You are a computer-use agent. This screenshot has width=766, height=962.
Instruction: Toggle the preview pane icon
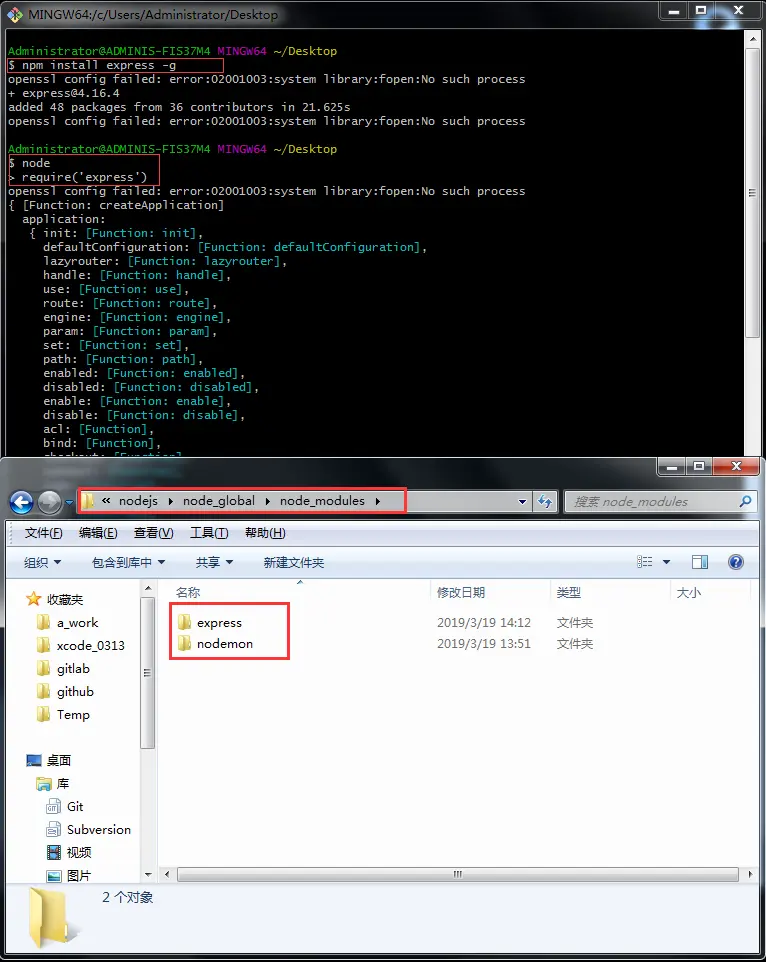tap(700, 562)
